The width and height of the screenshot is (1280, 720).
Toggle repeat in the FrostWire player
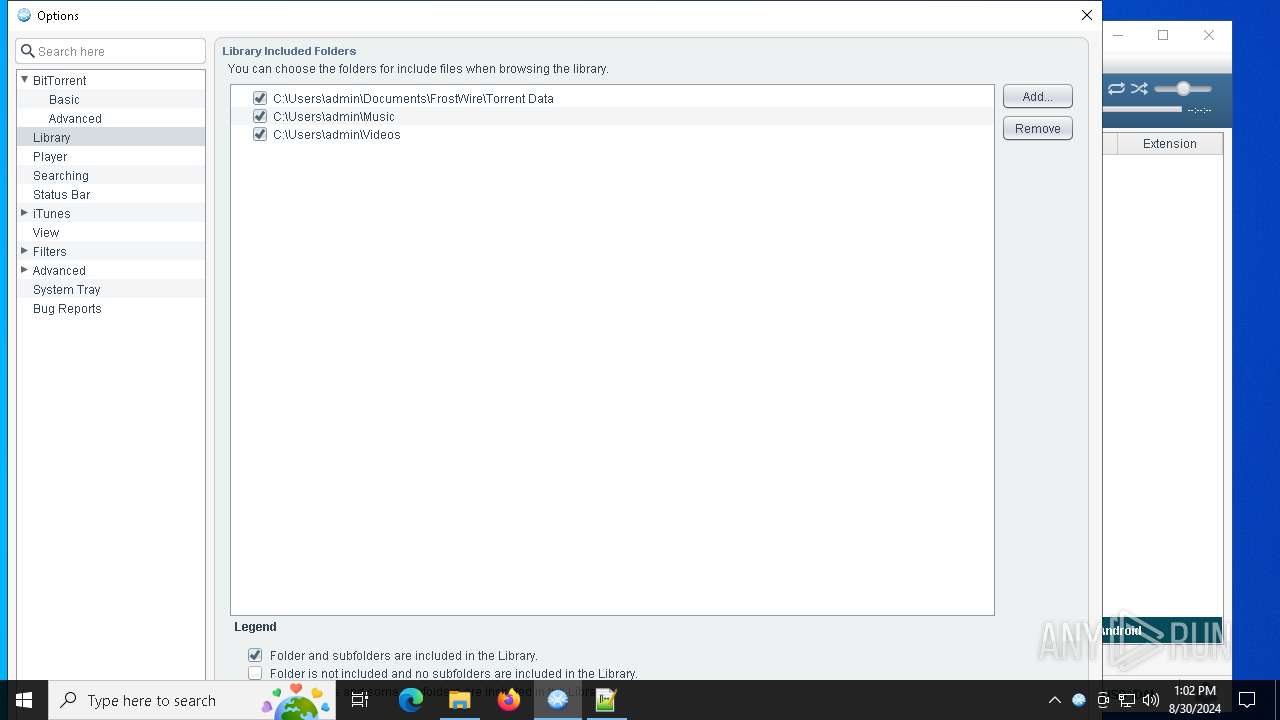point(1116,89)
